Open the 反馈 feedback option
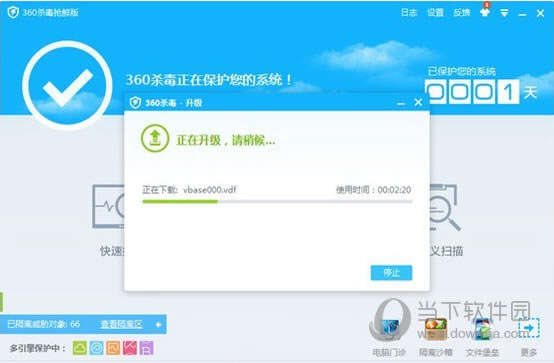This screenshot has width=554, height=363. [462, 13]
